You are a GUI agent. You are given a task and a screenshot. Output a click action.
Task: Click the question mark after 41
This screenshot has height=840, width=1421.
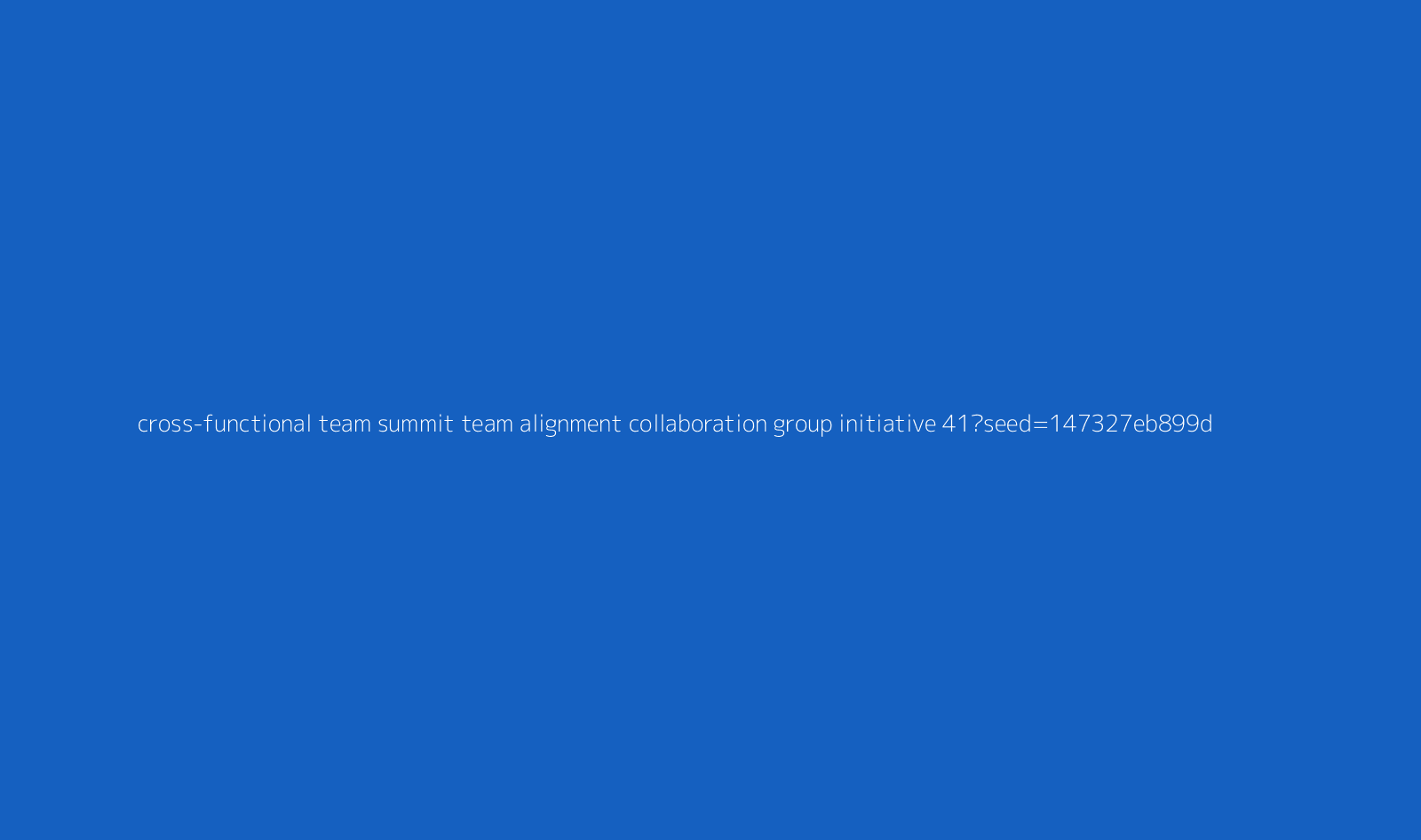977,424
